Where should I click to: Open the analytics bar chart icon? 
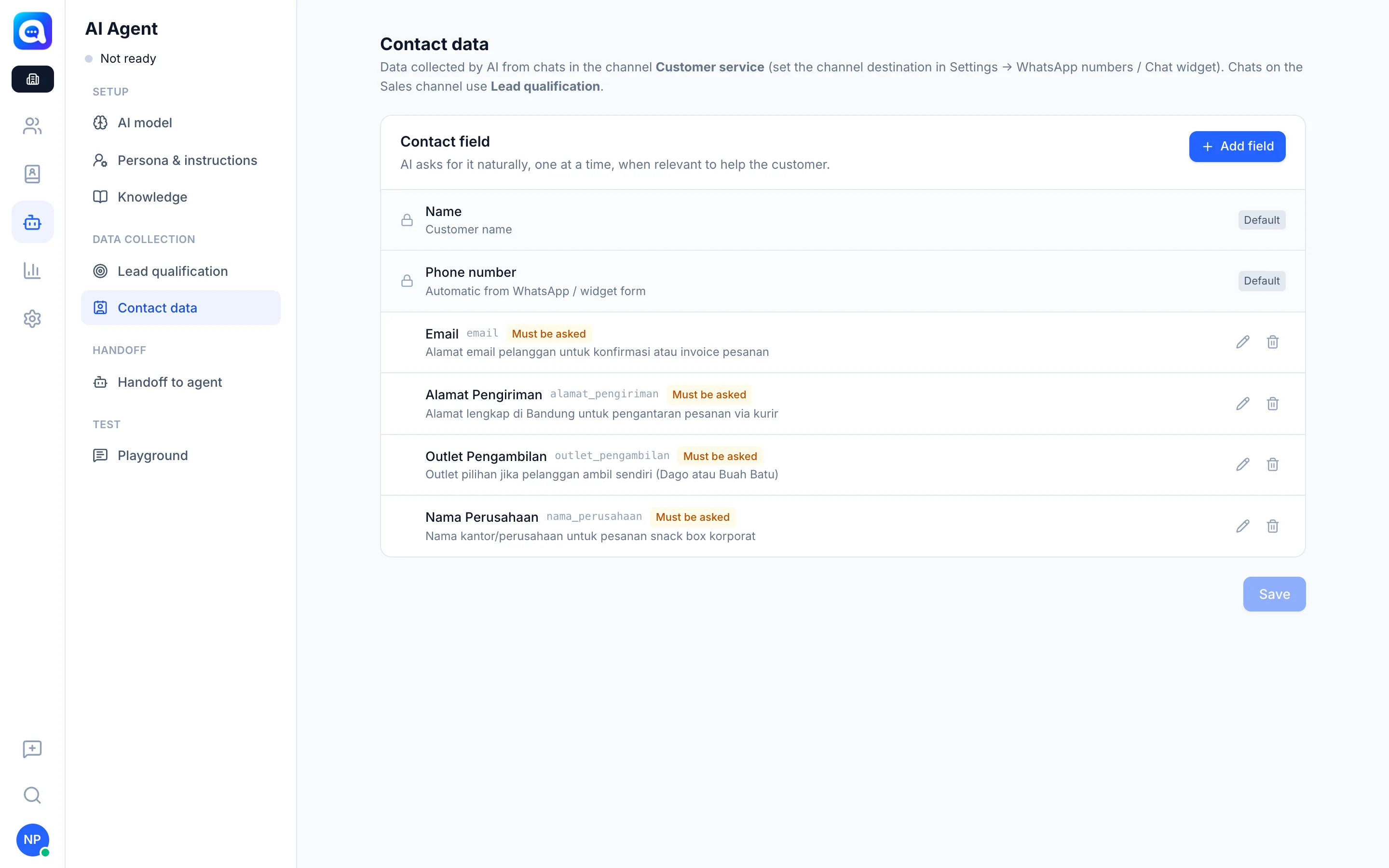click(33, 271)
